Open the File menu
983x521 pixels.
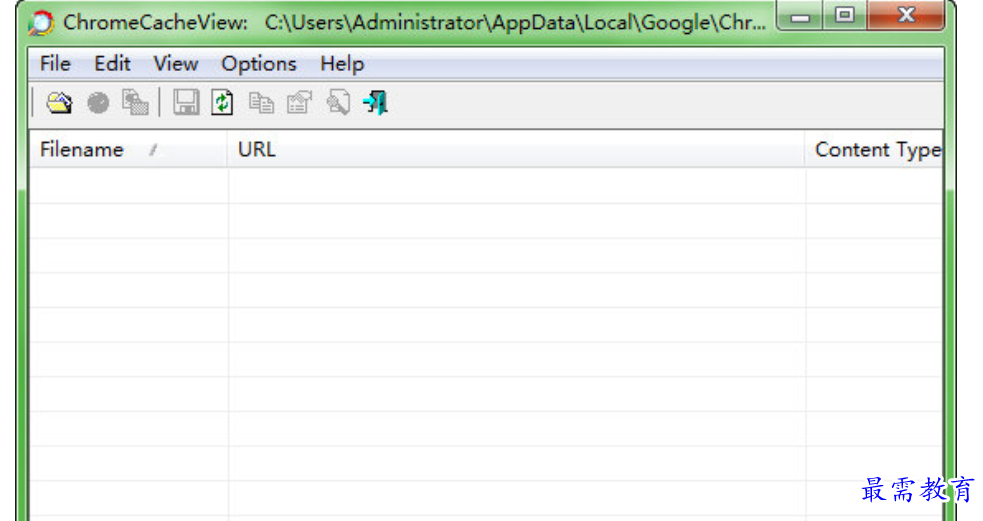55,64
